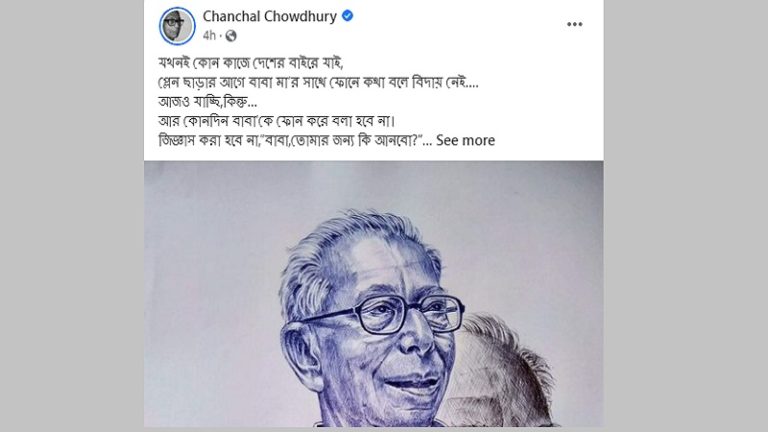Image resolution: width=768 pixels, height=432 pixels.
Task: Open the blue pen sketch portrait image
Action: pyautogui.click(x=373, y=294)
